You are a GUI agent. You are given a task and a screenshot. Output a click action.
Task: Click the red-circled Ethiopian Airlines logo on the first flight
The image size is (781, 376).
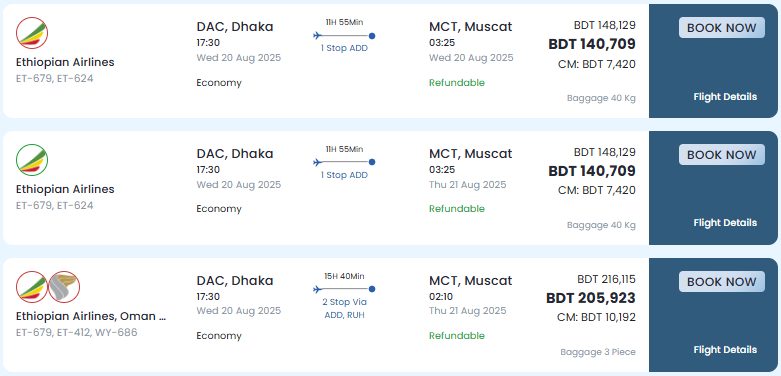click(32, 33)
